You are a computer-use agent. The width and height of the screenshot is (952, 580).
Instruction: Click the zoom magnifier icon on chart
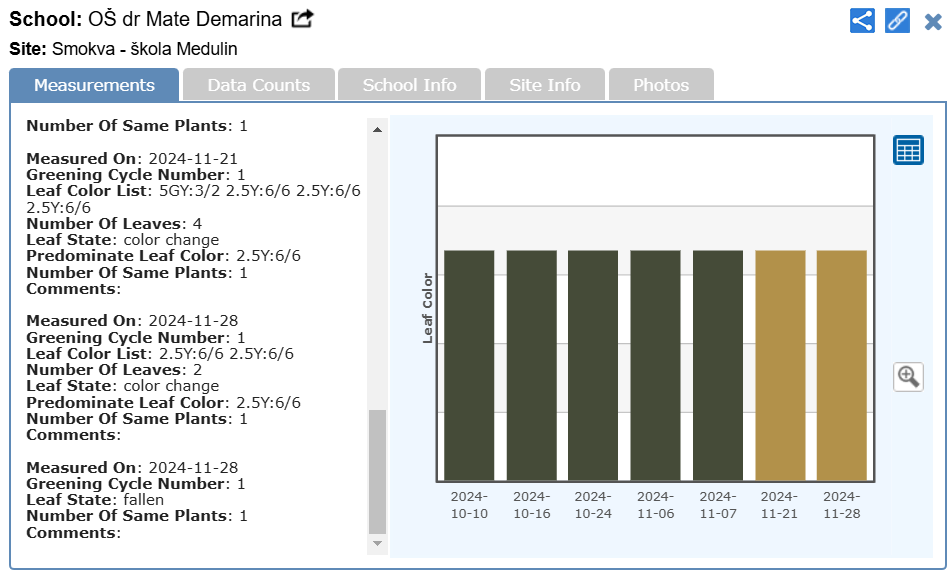coord(908,376)
